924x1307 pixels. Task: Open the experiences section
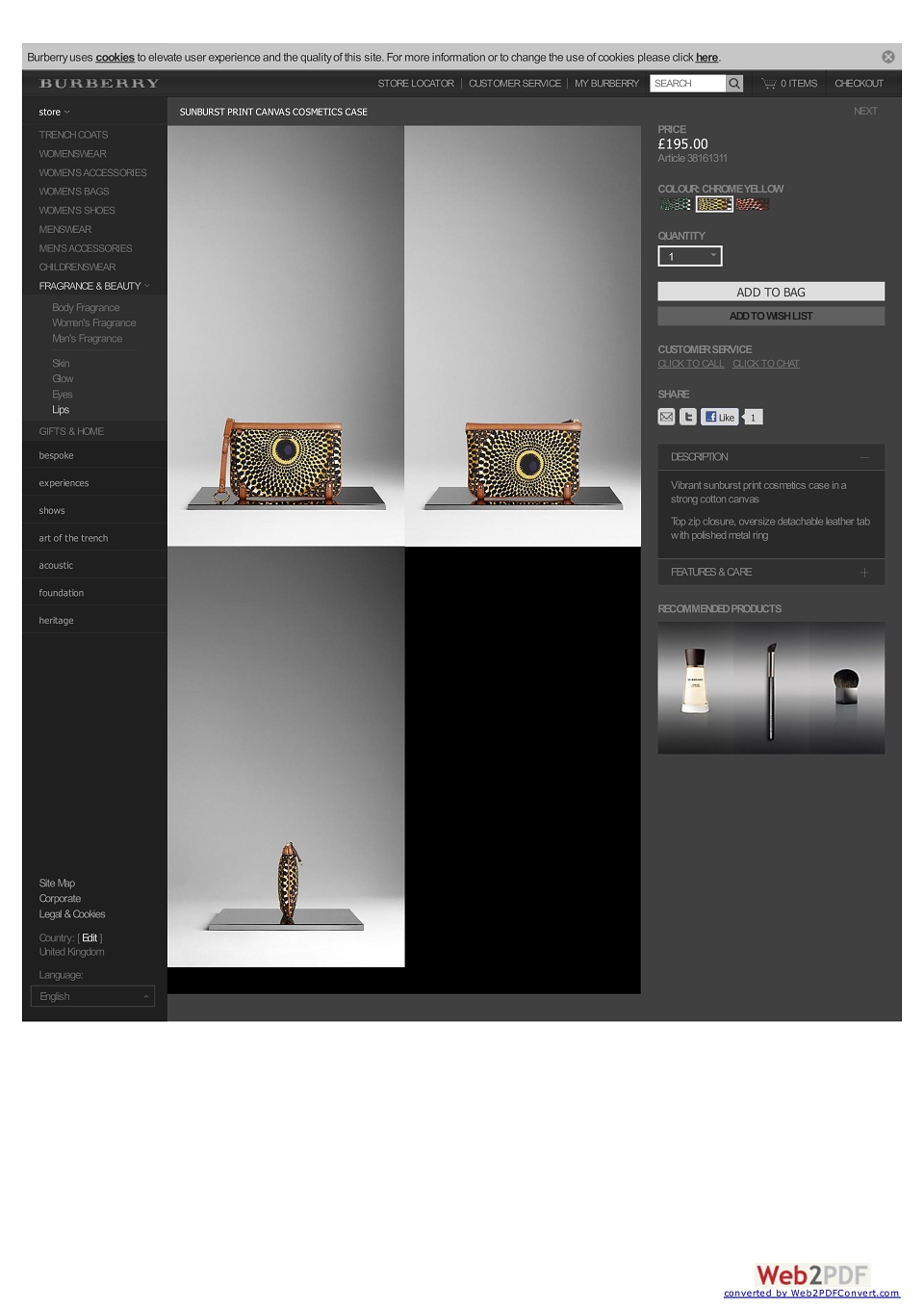tap(64, 483)
